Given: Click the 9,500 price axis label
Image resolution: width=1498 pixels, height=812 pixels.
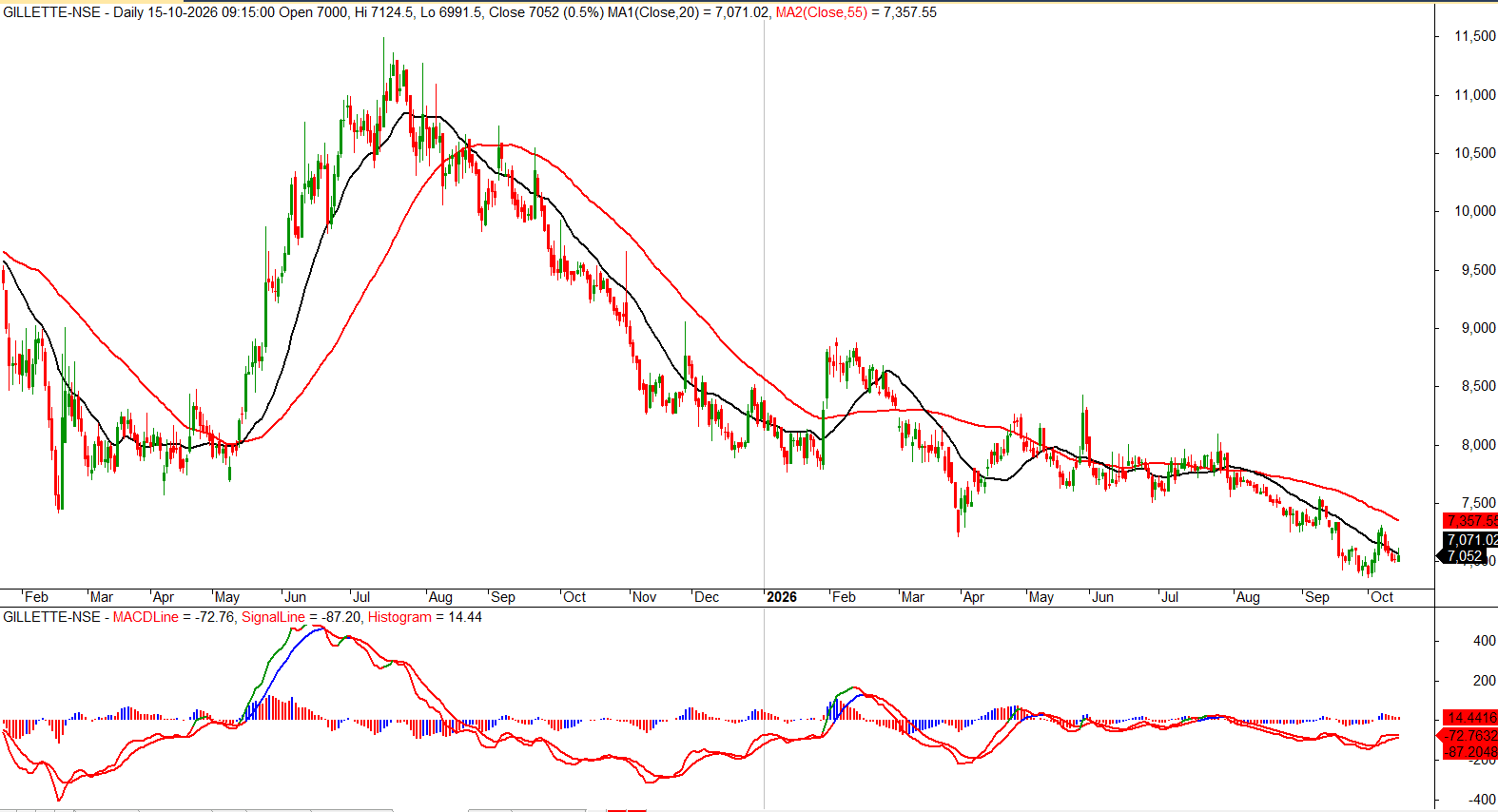Looking at the screenshot, I should [x=1479, y=270].
